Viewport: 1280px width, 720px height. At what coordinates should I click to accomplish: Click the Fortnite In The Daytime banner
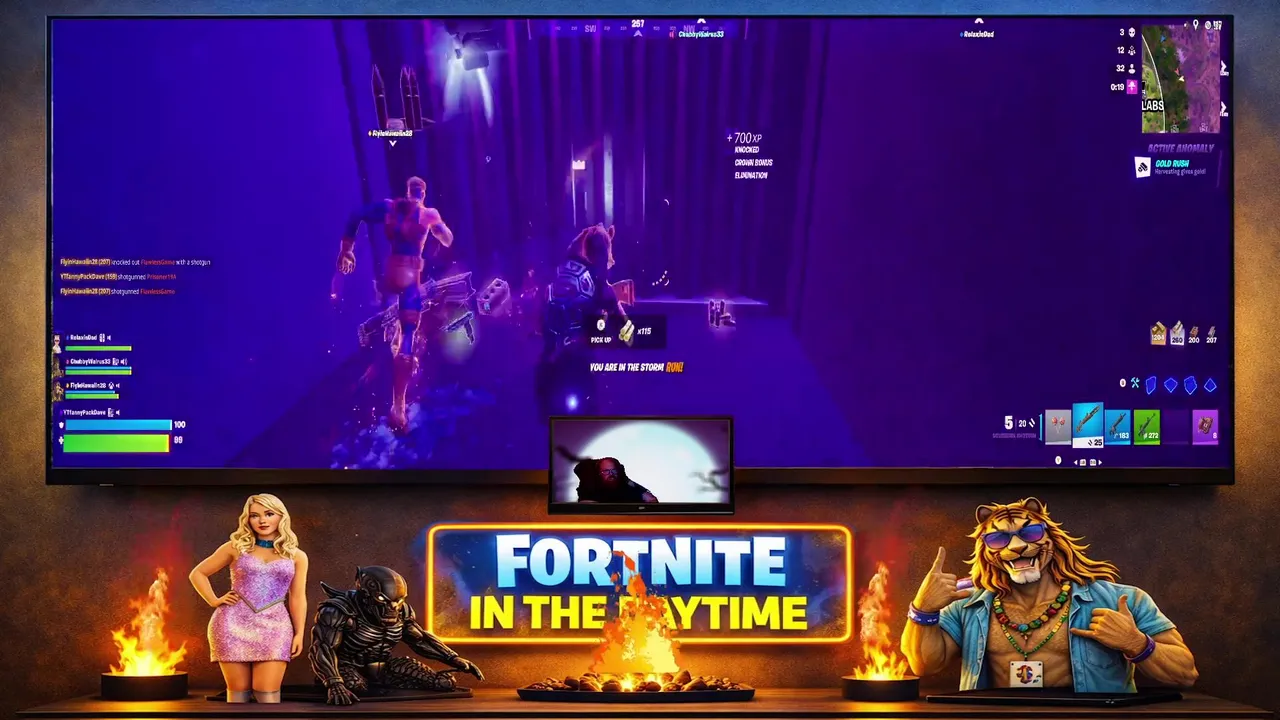(640, 585)
